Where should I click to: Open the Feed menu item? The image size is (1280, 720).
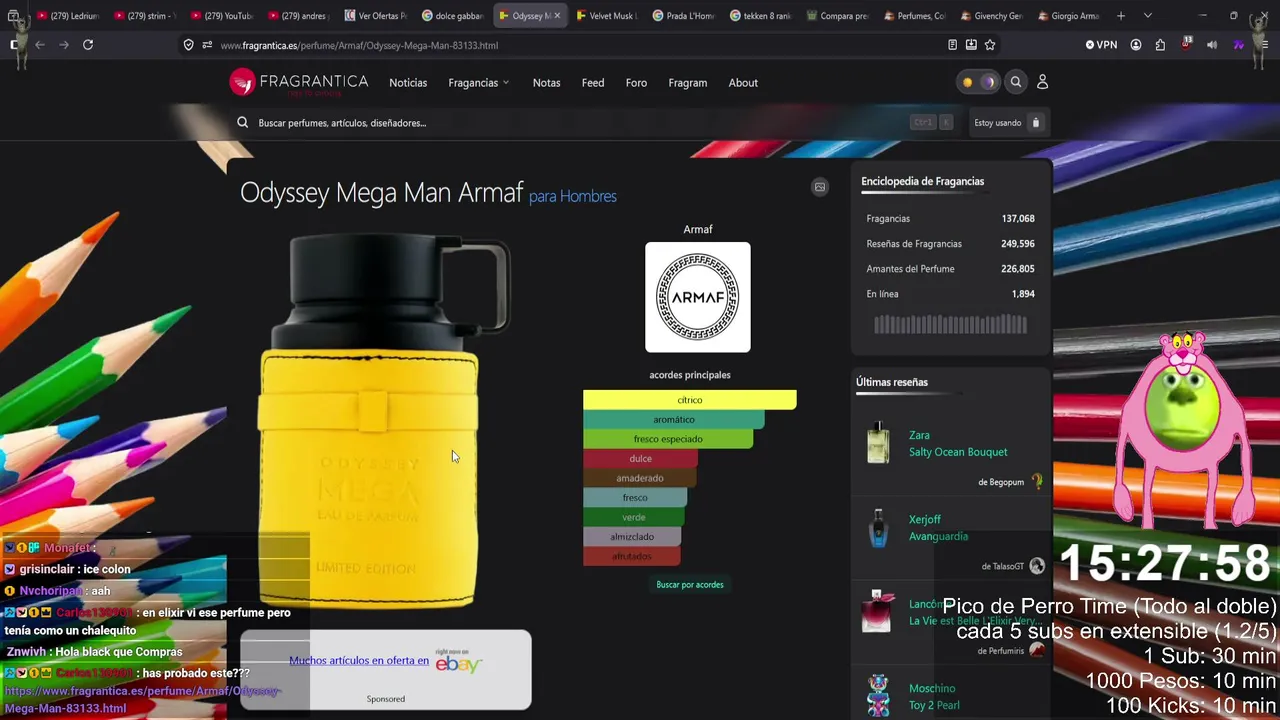tap(593, 83)
